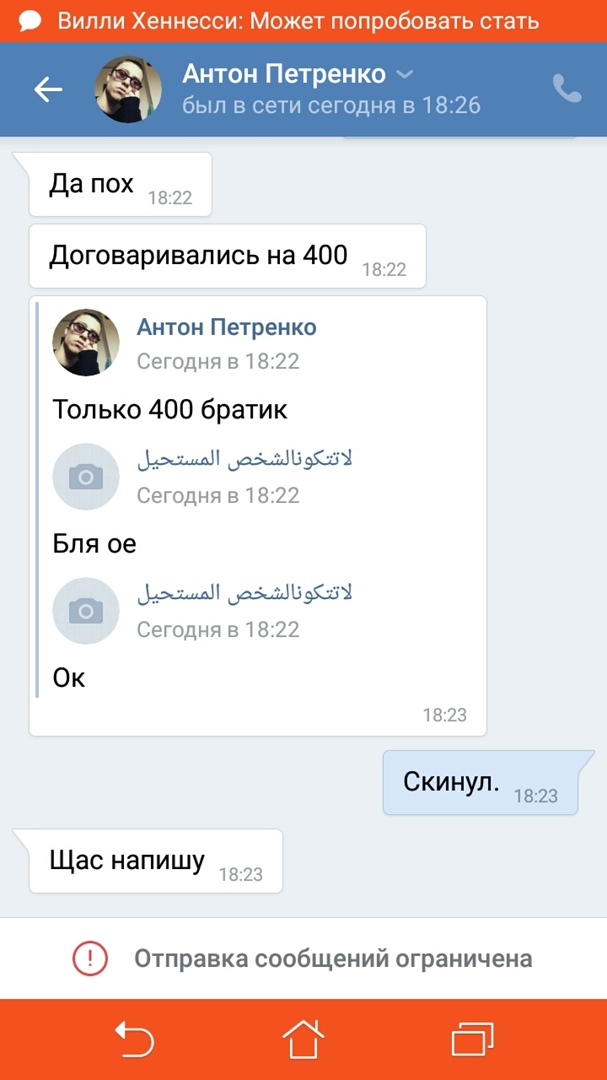Viewport: 607px width, 1080px height.
Task: Go back with the header arrow
Action: (x=48, y=90)
